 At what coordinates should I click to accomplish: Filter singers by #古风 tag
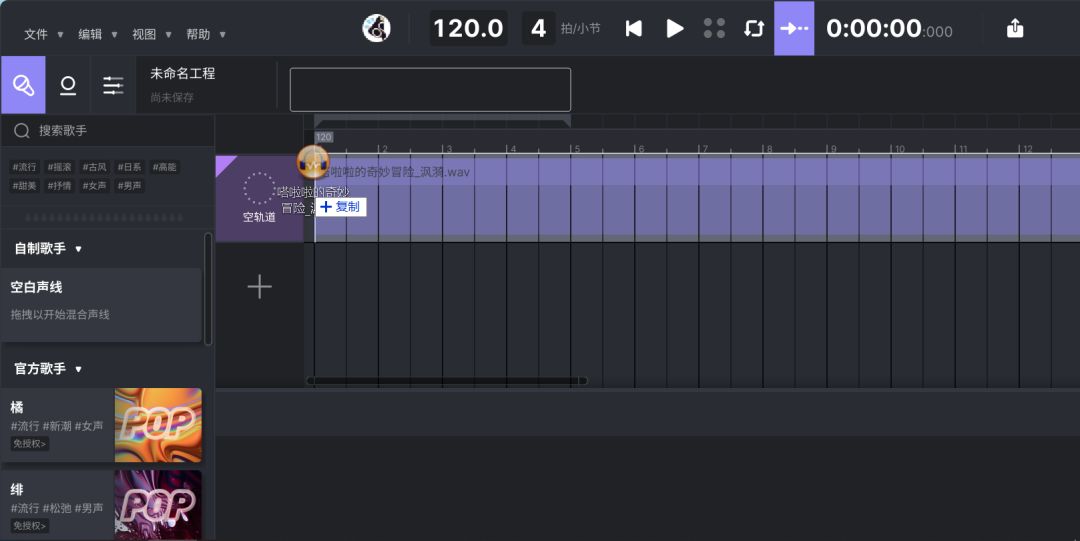[x=94, y=167]
